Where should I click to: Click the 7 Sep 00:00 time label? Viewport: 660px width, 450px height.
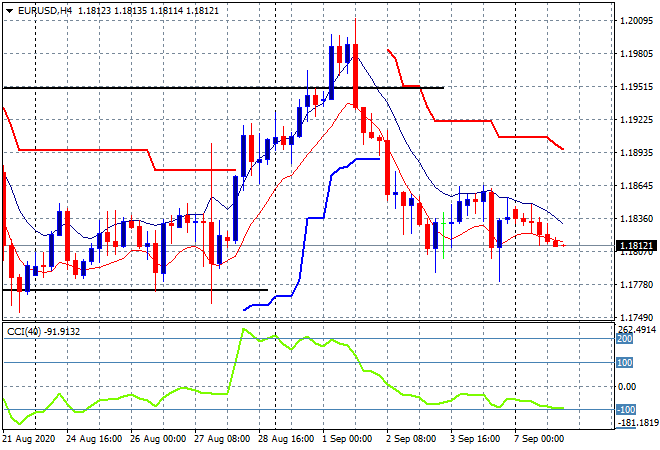click(539, 439)
